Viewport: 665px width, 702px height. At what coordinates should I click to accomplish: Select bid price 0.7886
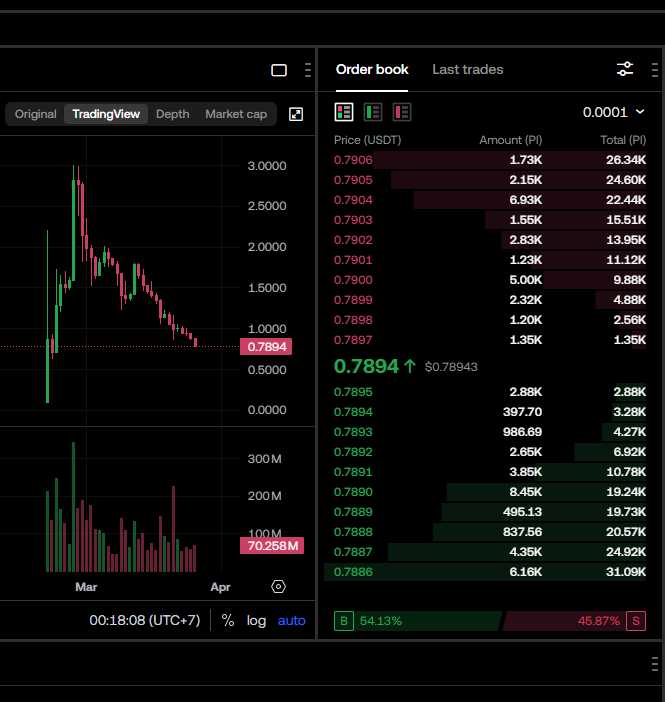point(353,572)
